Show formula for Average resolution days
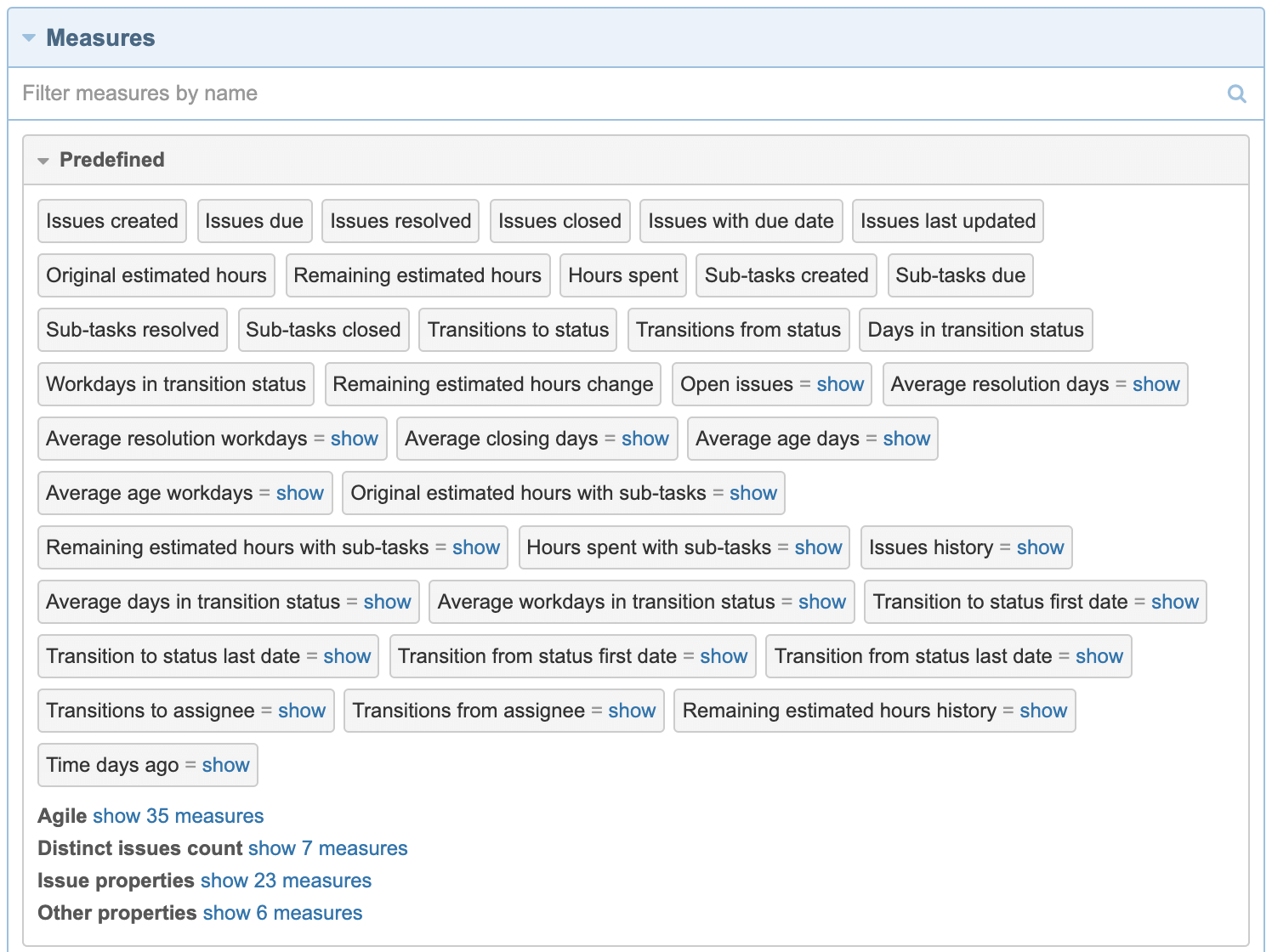Image resolution: width=1272 pixels, height=952 pixels. pos(1156,384)
